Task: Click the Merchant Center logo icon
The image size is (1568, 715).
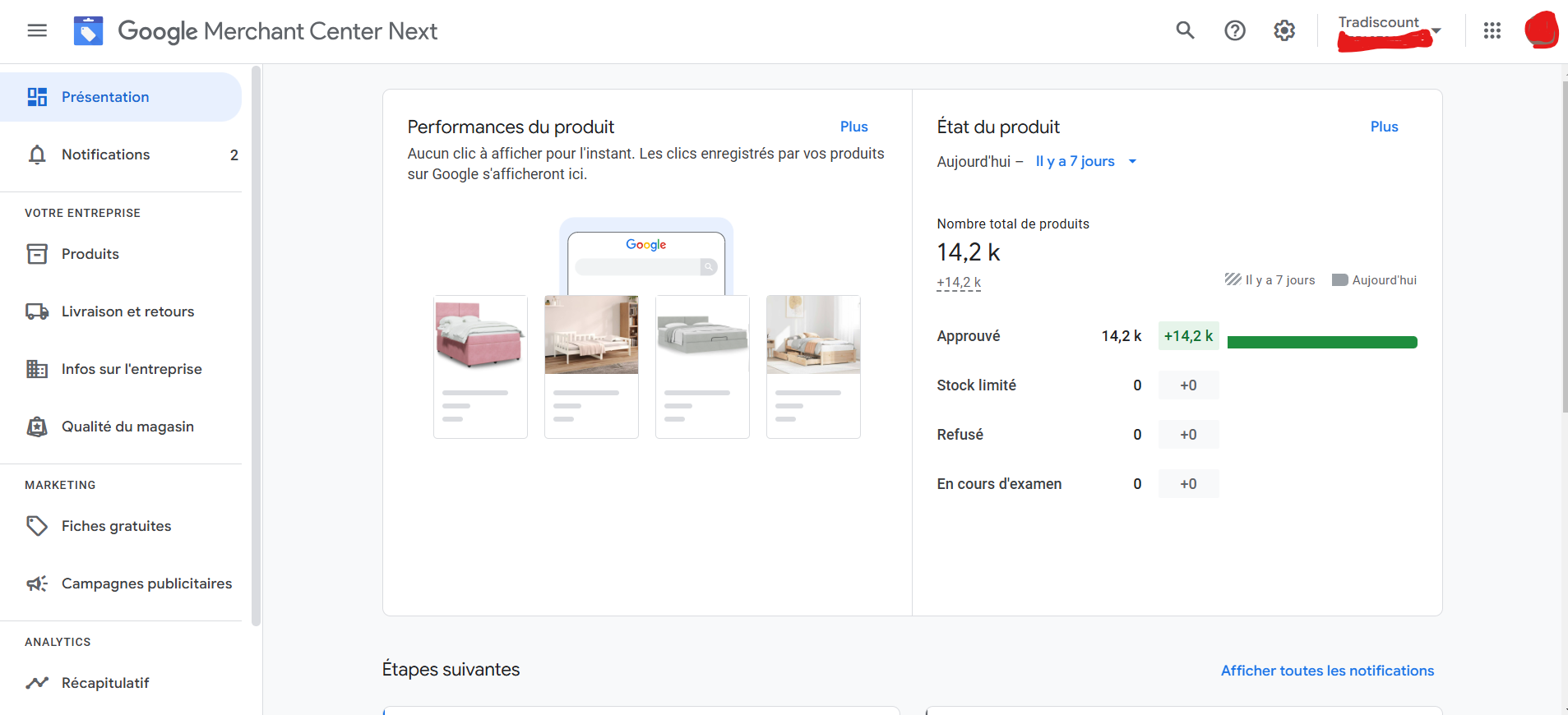Action: (88, 30)
